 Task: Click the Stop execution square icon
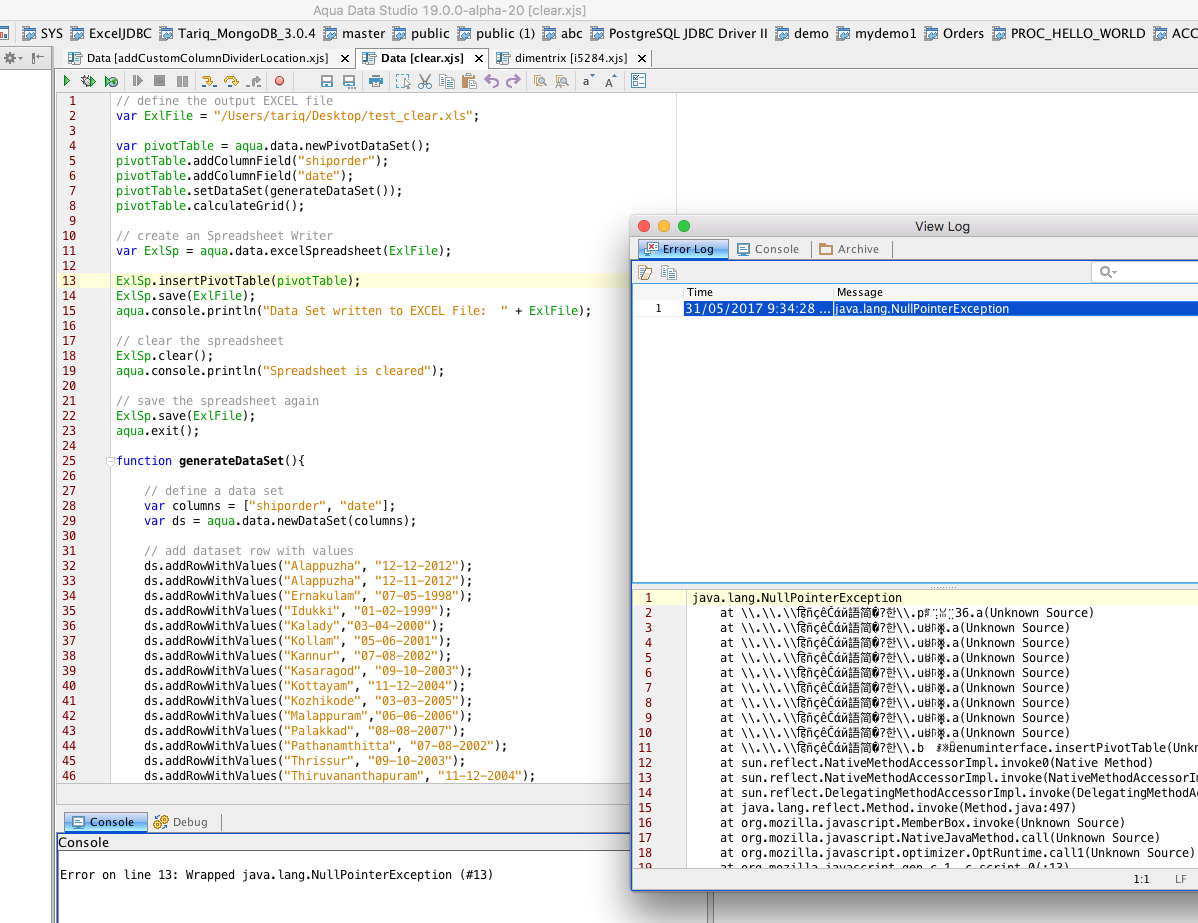coord(160,81)
